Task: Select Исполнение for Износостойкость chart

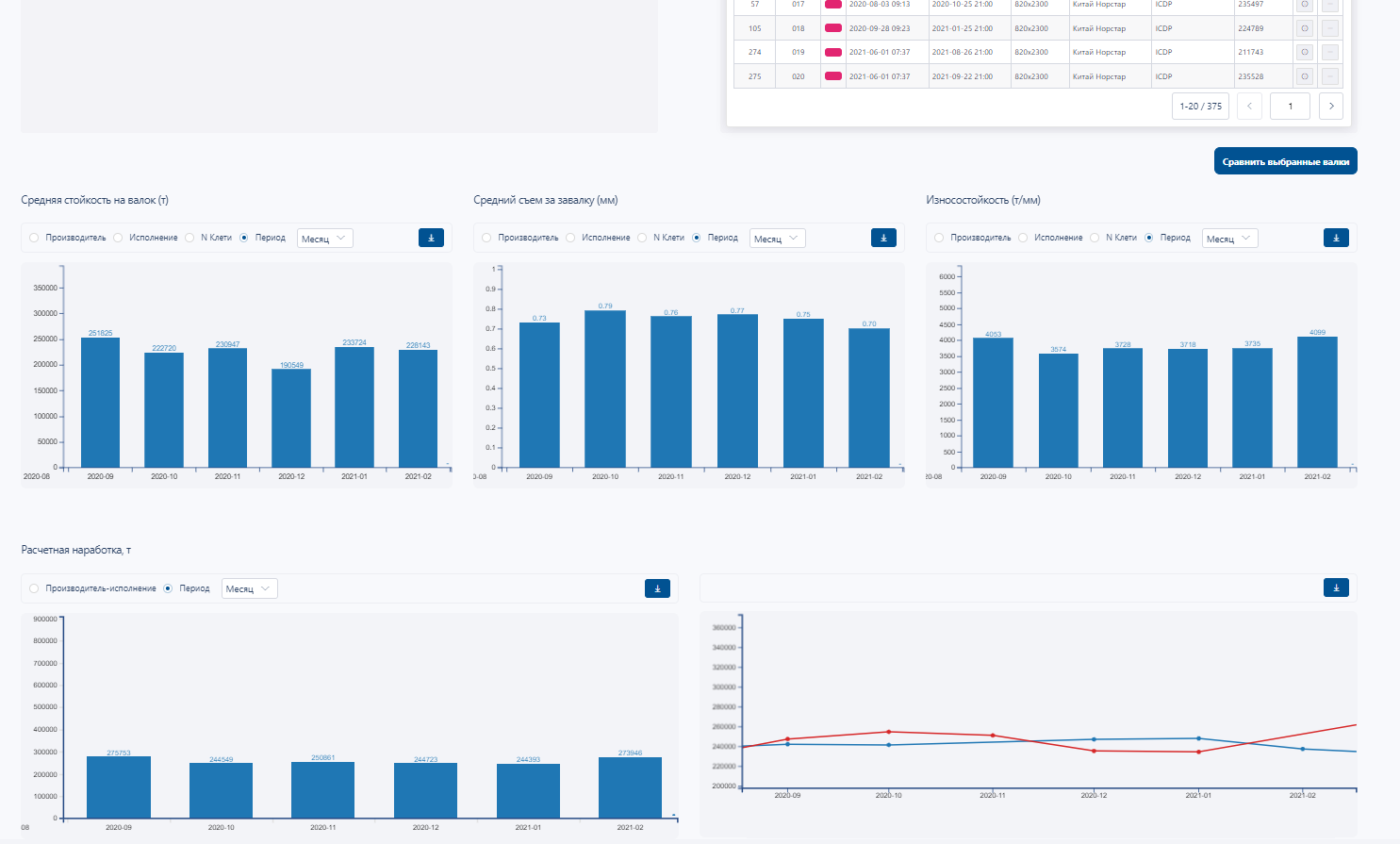Action: pyautogui.click(x=1023, y=238)
